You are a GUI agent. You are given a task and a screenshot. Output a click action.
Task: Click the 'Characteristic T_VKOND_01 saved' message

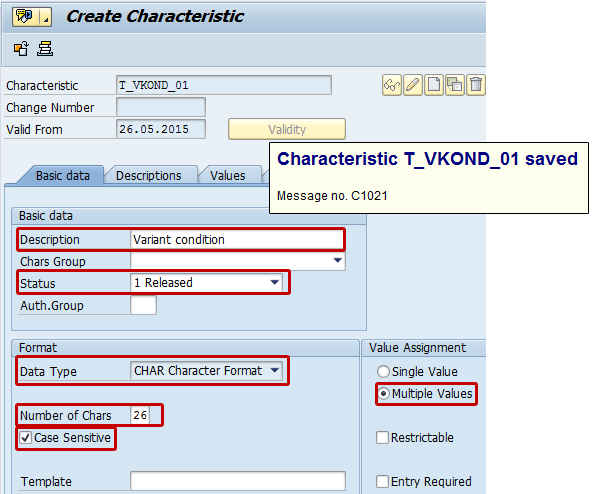427,159
